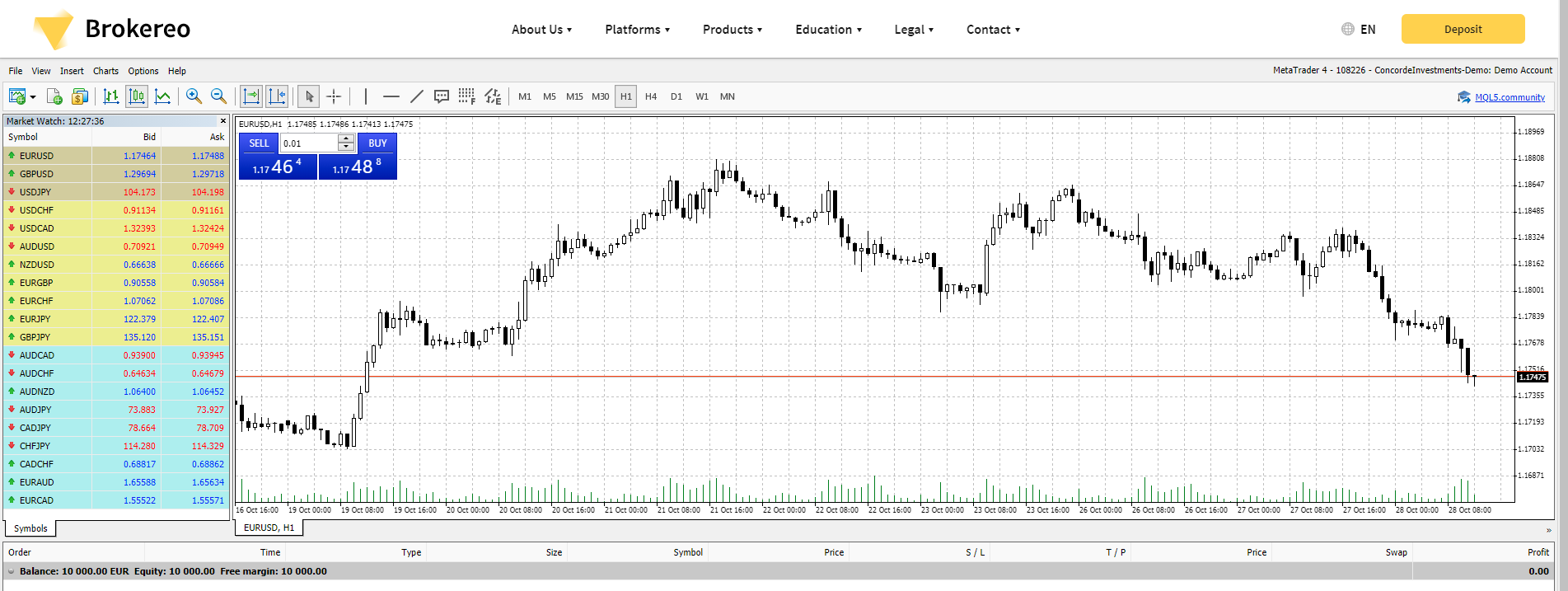Zoom out of the chart
The height and width of the screenshot is (591, 1568).
[x=218, y=96]
